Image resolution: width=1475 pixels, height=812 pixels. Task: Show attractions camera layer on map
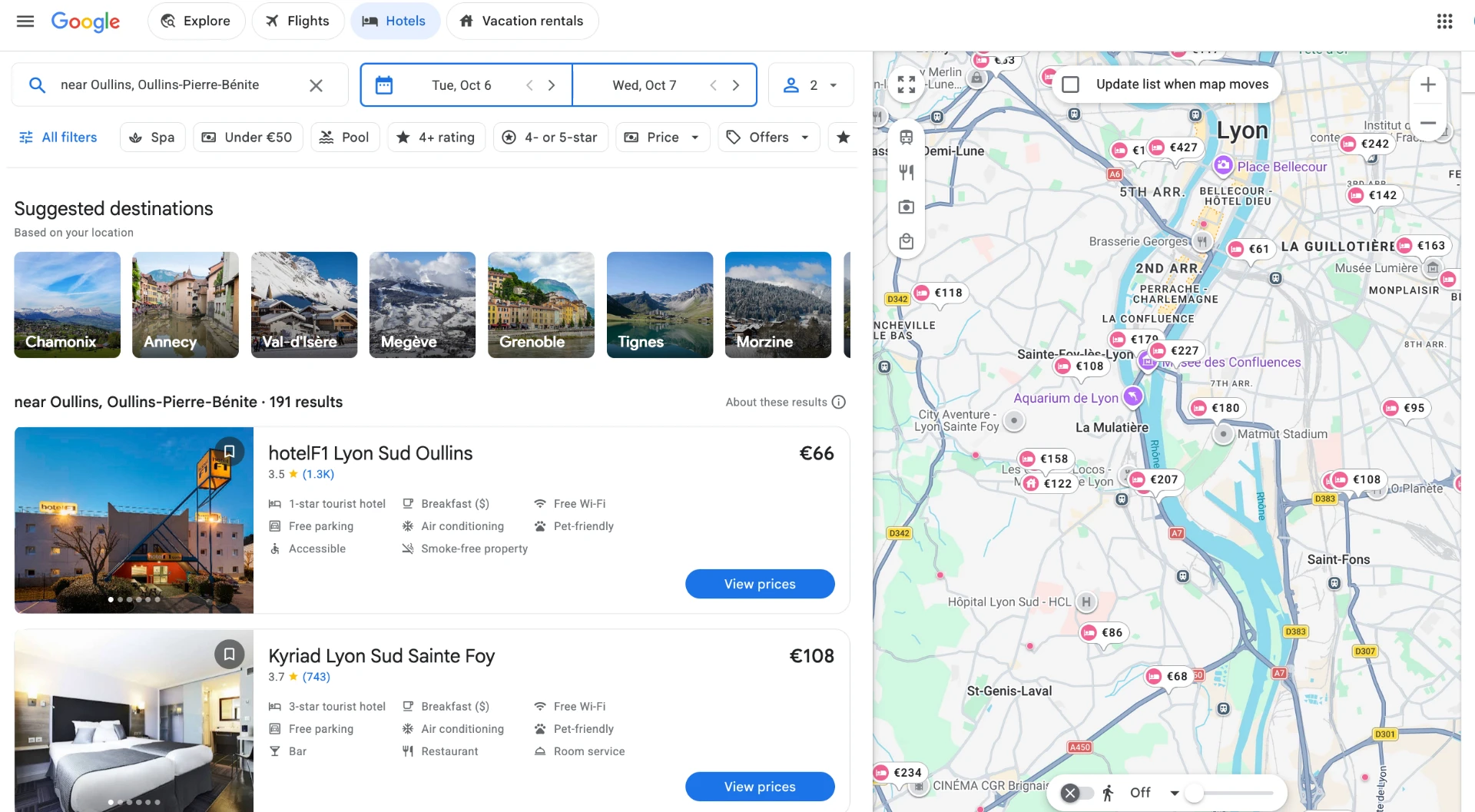pyautogui.click(x=907, y=207)
